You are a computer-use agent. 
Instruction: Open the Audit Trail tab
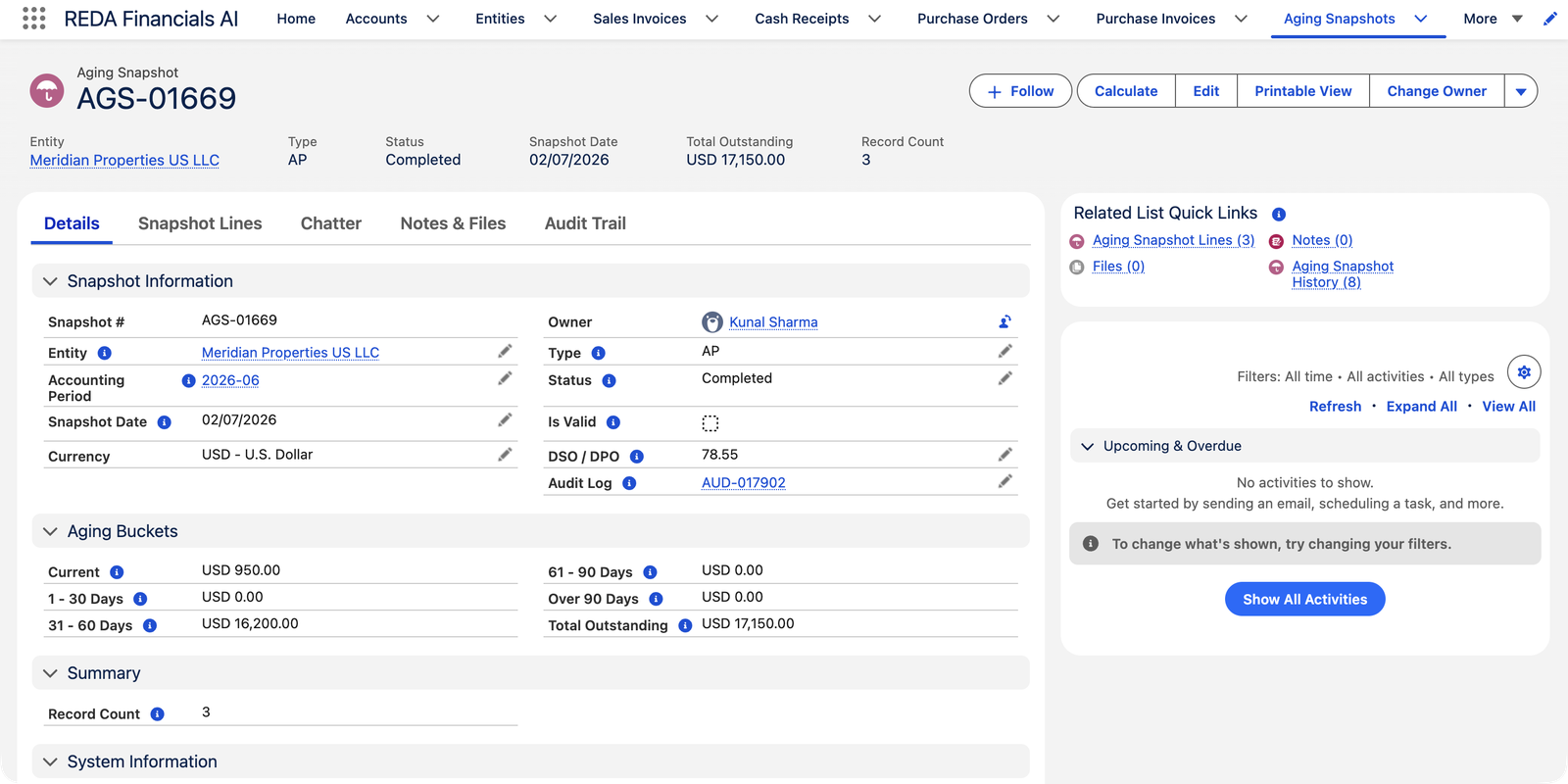coord(585,223)
